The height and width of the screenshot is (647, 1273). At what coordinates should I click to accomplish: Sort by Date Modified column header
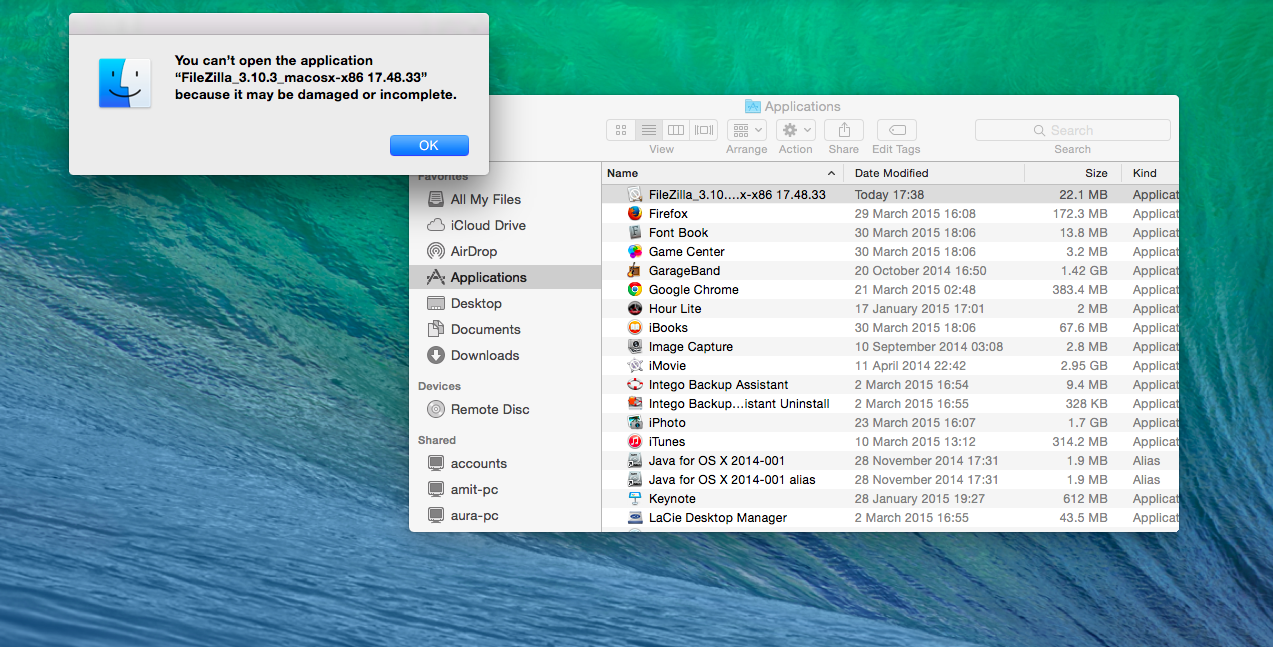click(891, 173)
